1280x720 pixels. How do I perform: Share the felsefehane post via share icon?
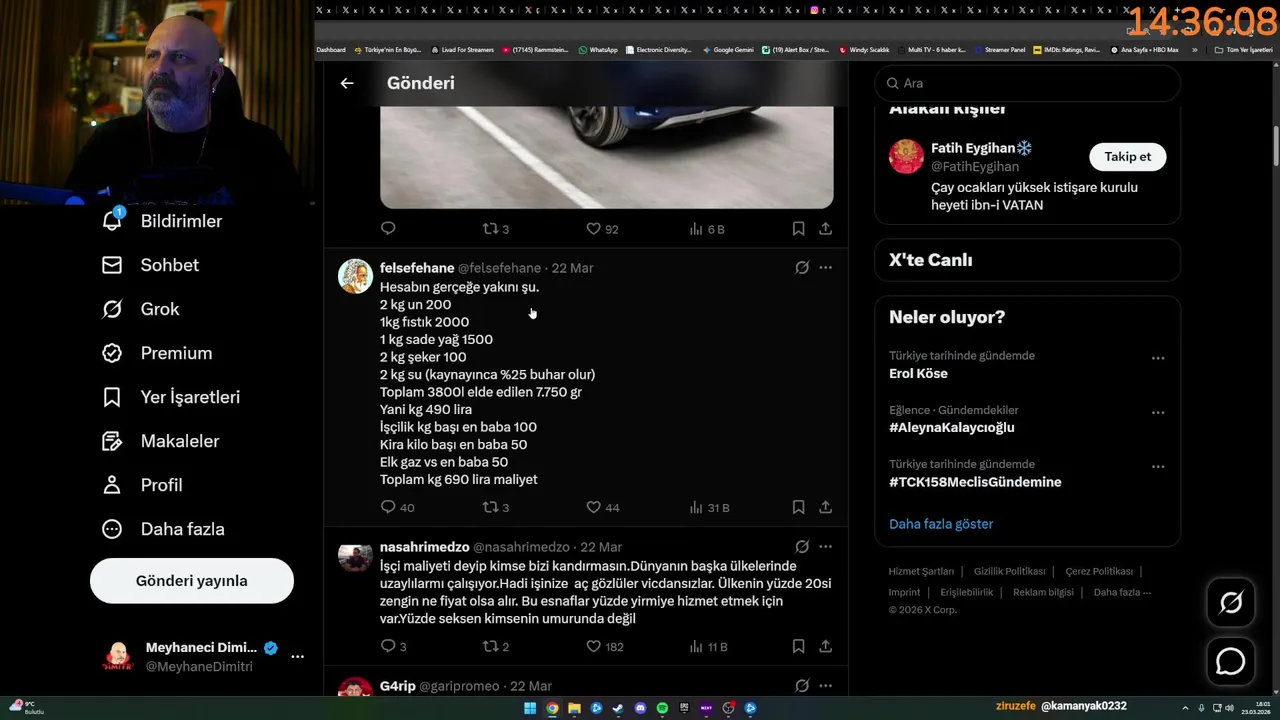tap(825, 507)
